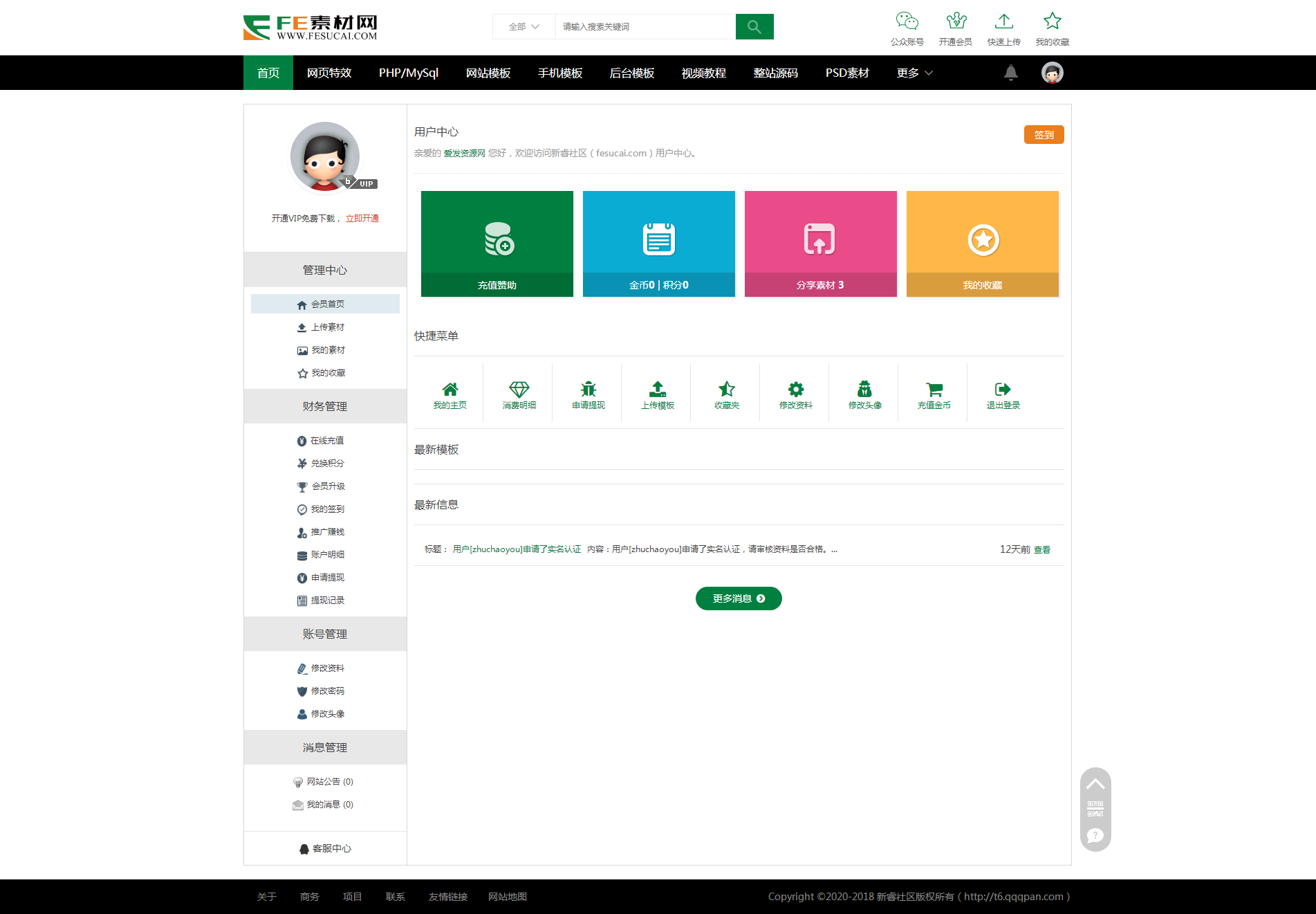Image resolution: width=1316 pixels, height=914 pixels.
Task: Click the 快速上传 upload icon
Action: point(1003,21)
